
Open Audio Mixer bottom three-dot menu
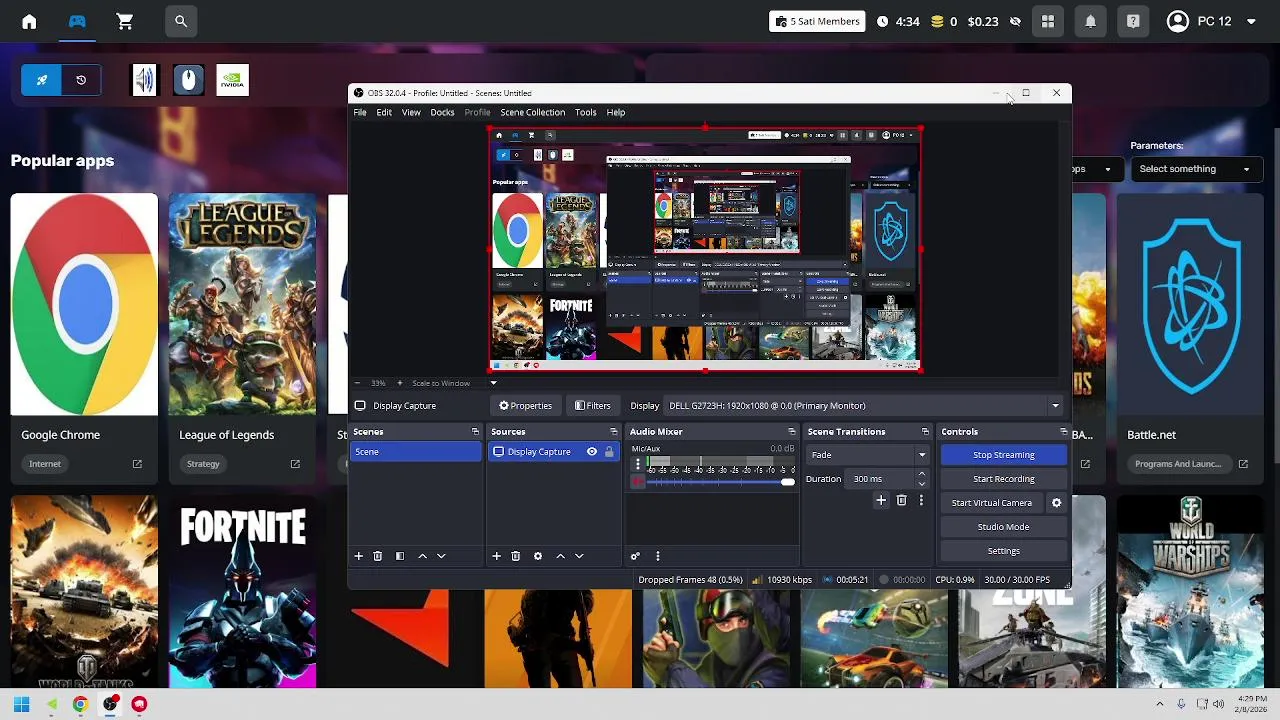click(x=657, y=556)
